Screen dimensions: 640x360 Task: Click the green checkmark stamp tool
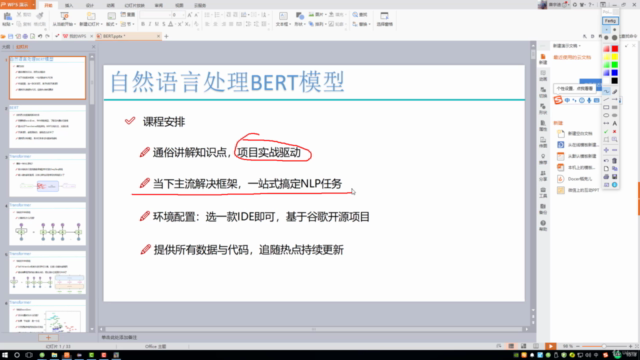click(x=606, y=131)
